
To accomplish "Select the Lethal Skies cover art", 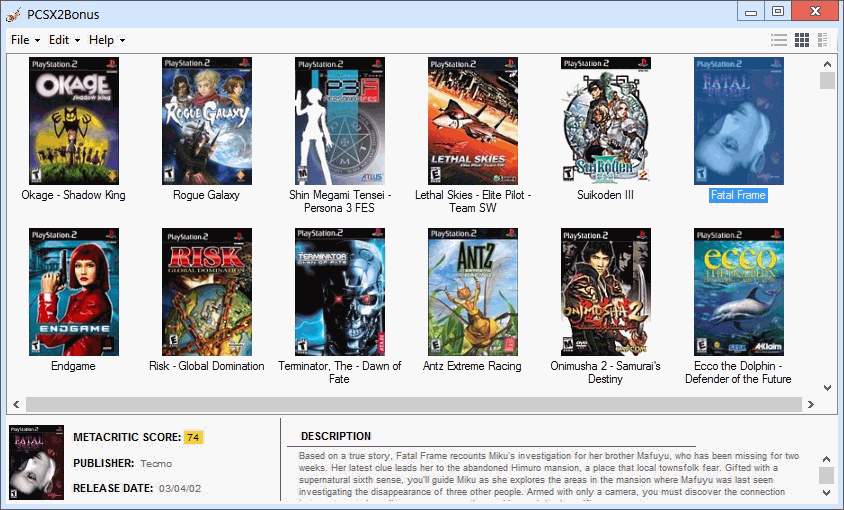I will (473, 121).
